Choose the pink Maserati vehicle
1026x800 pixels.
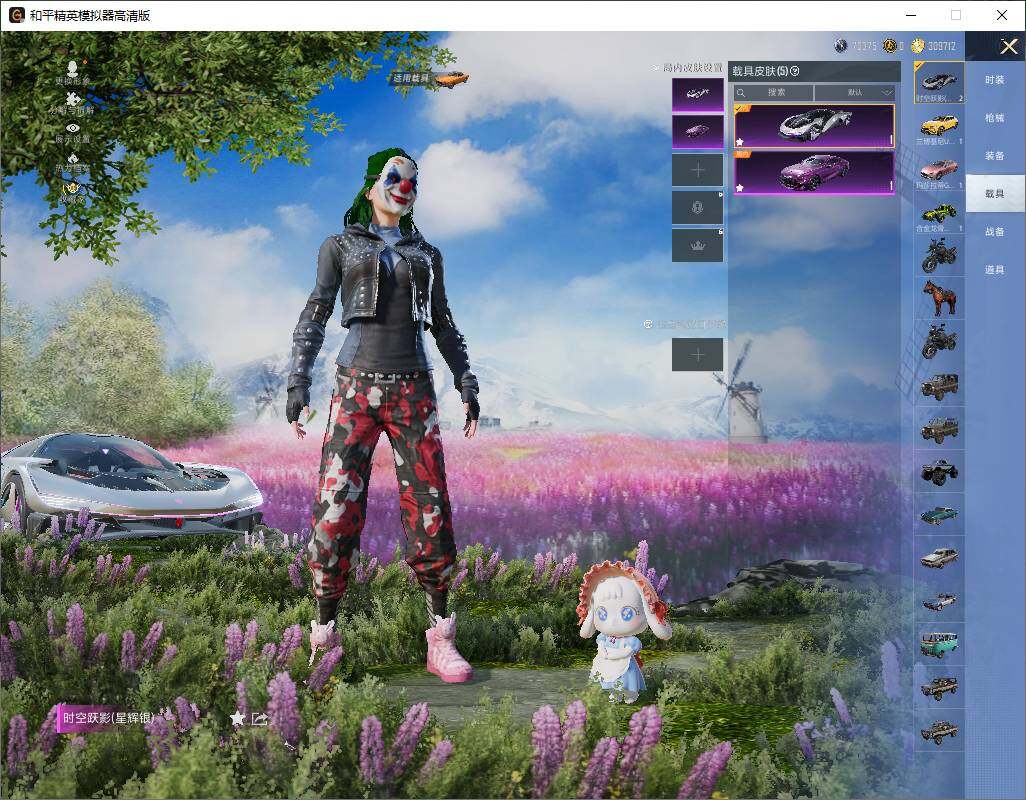pos(939,170)
